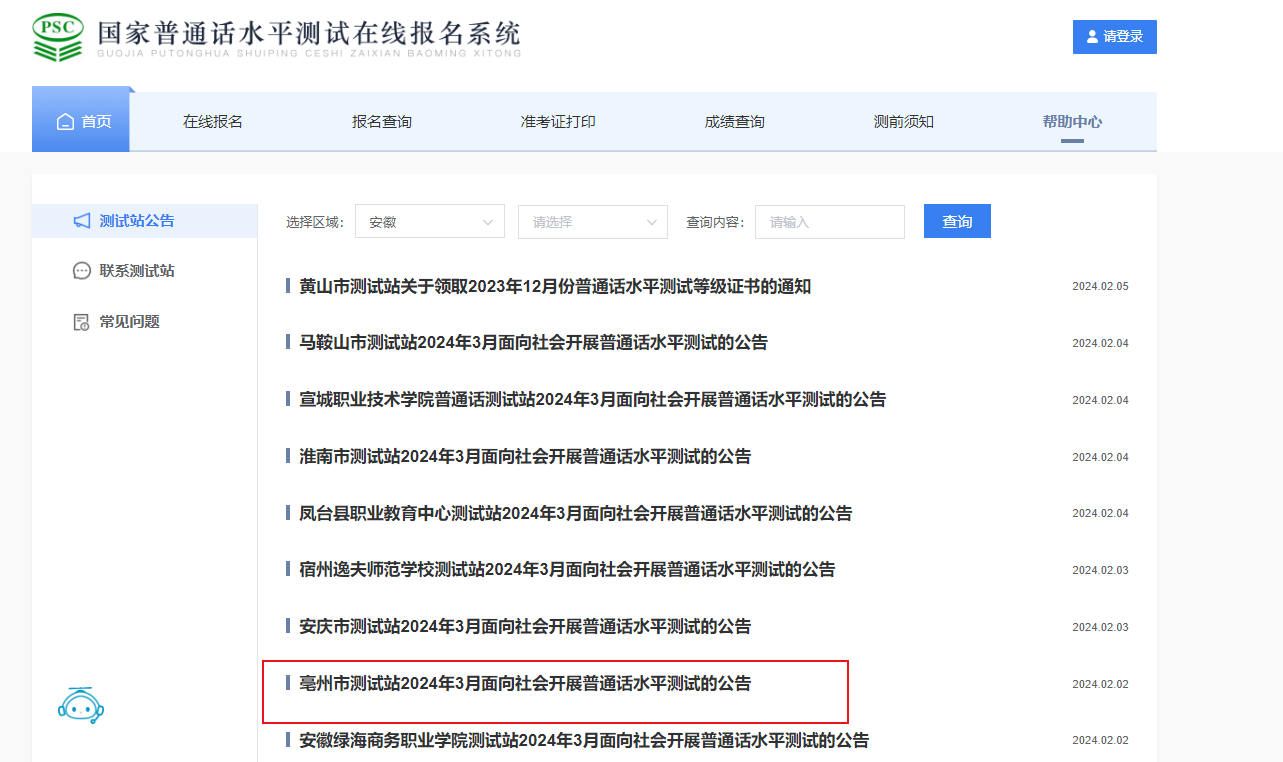
Task: Click the site title 国家普通话水平测试在线报名系统
Action: [309, 32]
